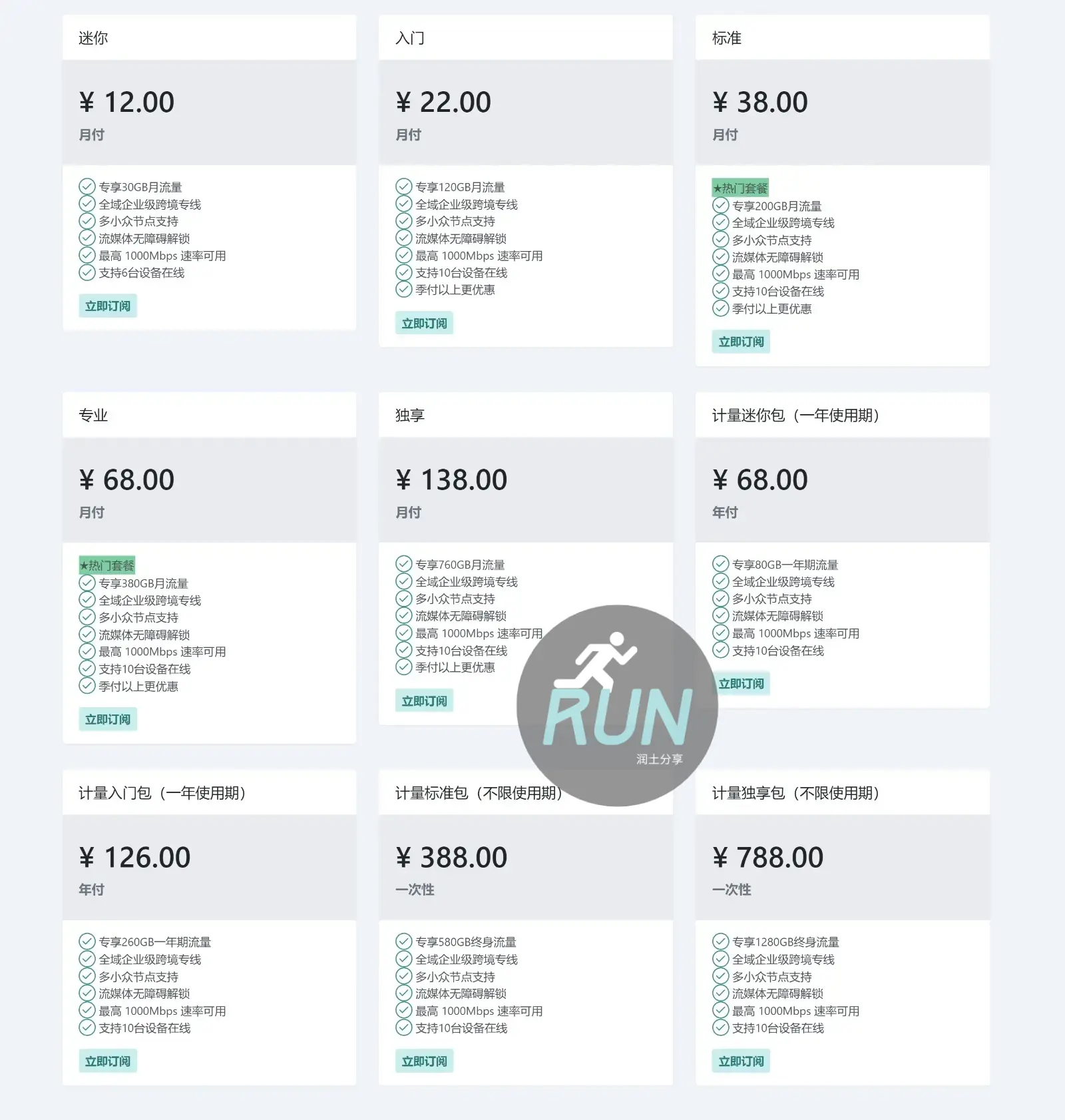Select the 计量迷你包 (一年使用期) card title

click(x=795, y=416)
